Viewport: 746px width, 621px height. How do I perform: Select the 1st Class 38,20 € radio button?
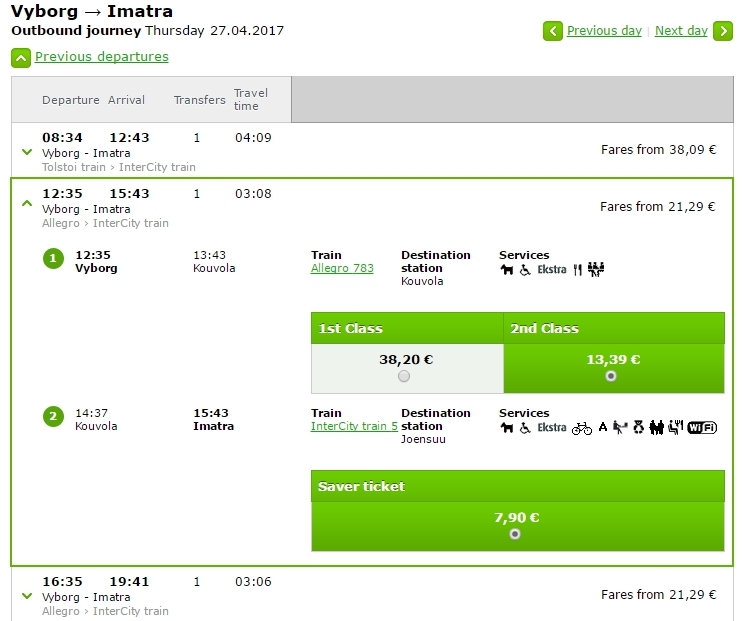[x=404, y=376]
